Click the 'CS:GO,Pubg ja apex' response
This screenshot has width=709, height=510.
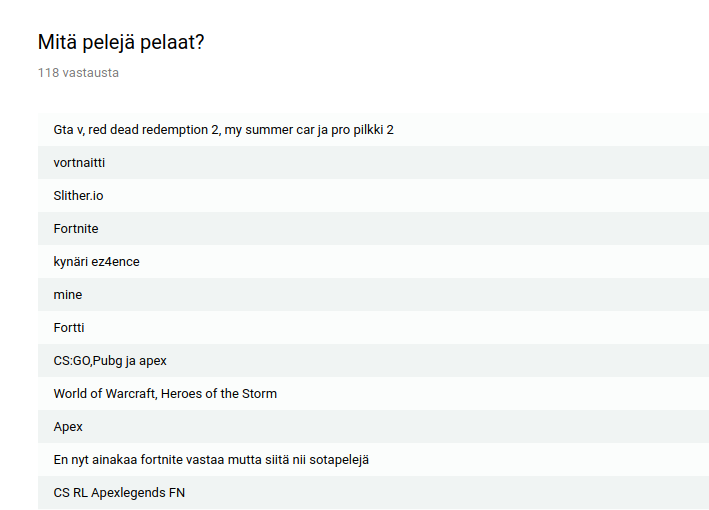click(x=110, y=361)
